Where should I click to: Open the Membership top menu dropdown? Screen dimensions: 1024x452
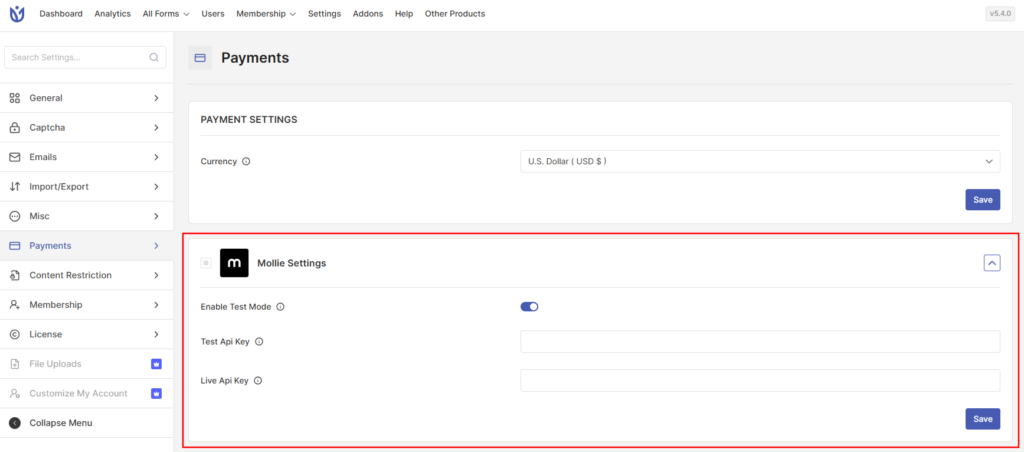pyautogui.click(x=266, y=14)
